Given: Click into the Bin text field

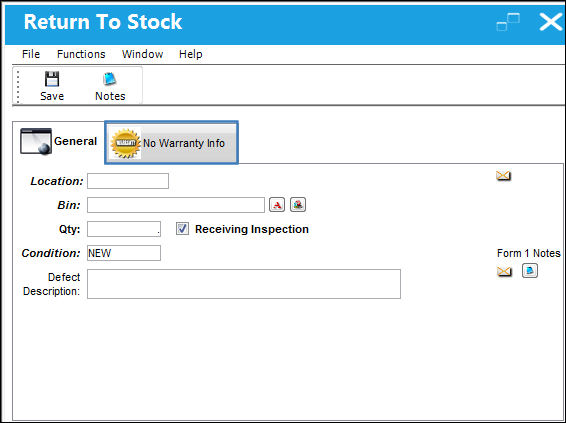Looking at the screenshot, I should click(176, 205).
